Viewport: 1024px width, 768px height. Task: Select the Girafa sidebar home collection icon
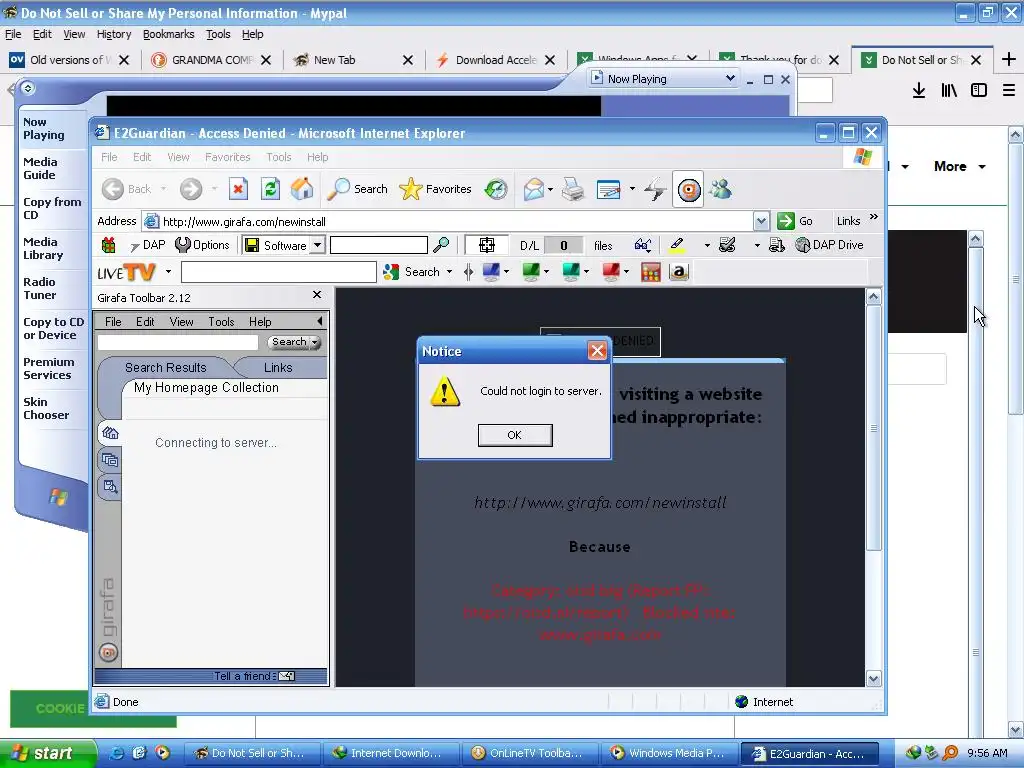point(110,433)
